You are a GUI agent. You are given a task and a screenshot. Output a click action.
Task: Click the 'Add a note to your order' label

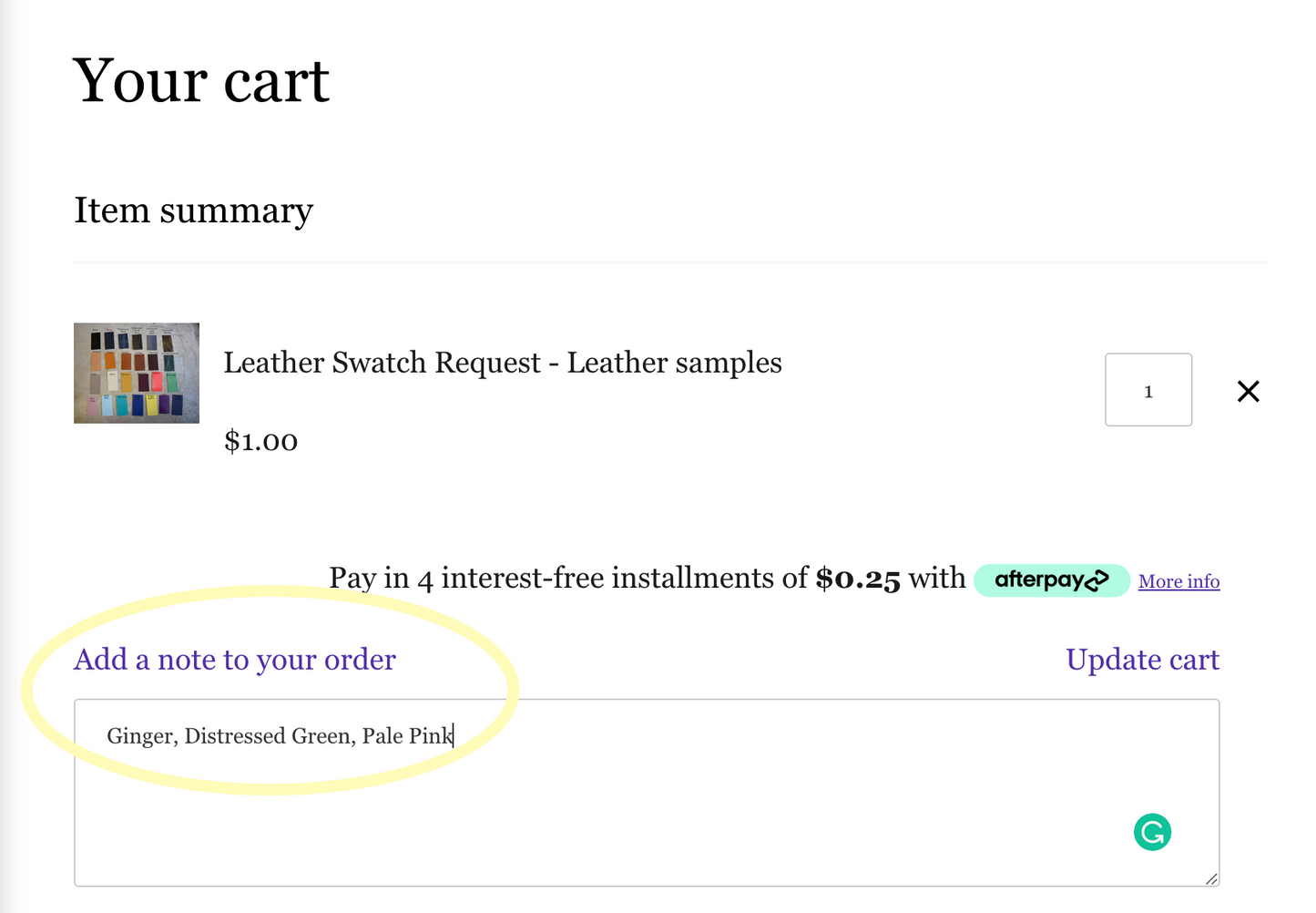pos(235,659)
